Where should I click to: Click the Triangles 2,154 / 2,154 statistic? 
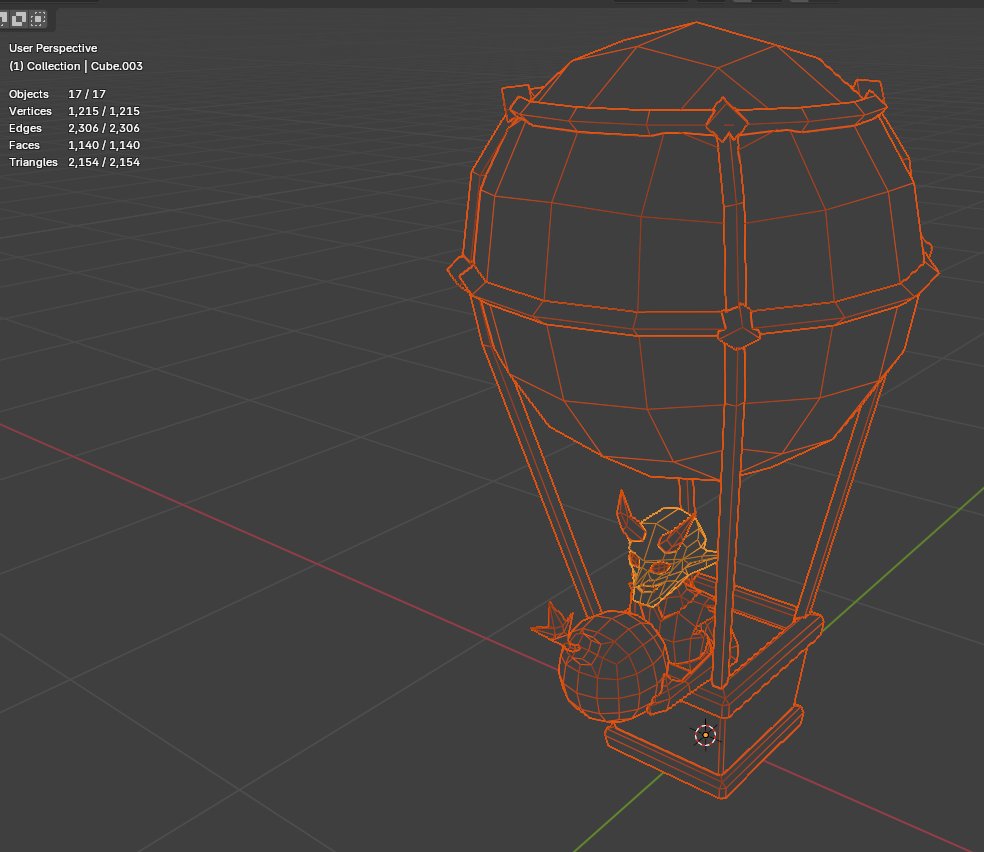(74, 162)
